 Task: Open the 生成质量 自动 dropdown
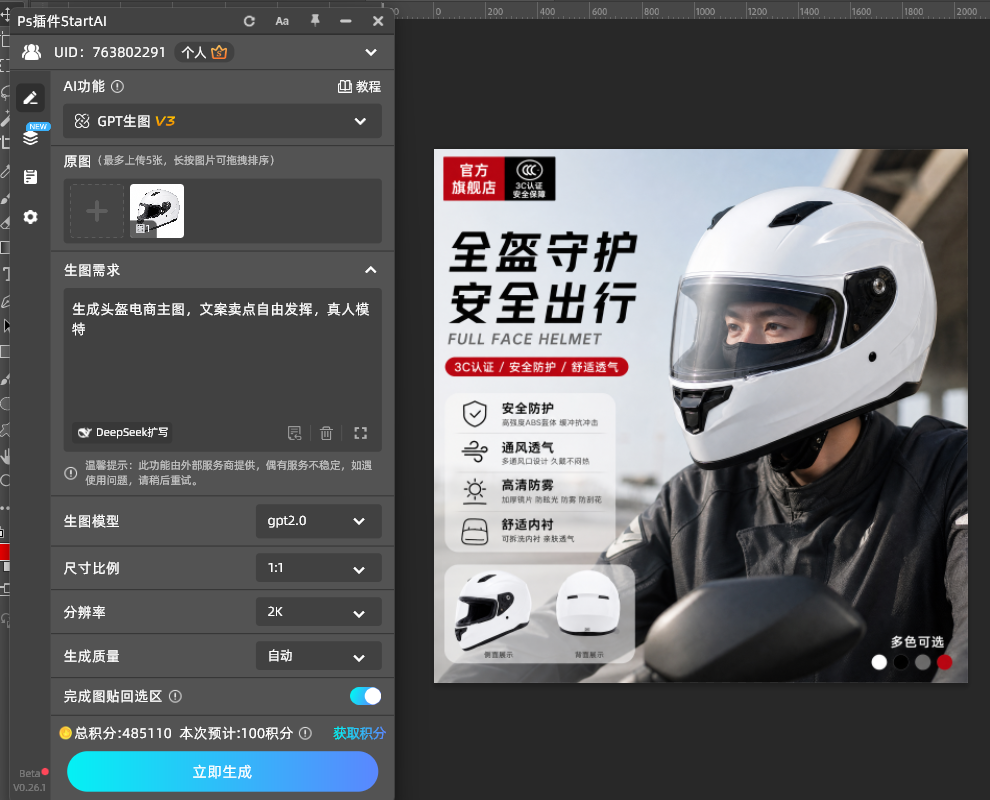tap(318, 656)
